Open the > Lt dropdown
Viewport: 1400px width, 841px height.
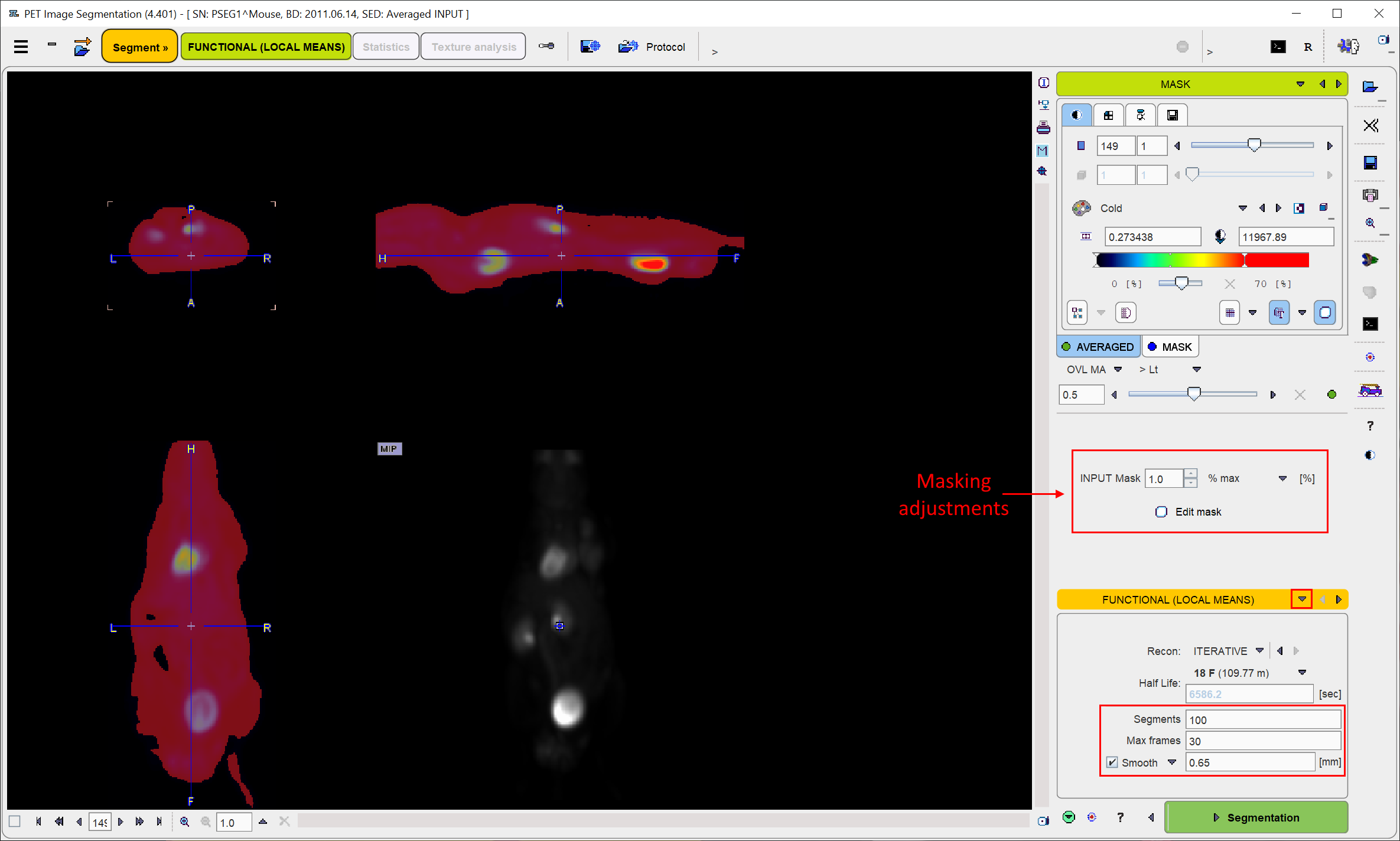tap(1196, 369)
